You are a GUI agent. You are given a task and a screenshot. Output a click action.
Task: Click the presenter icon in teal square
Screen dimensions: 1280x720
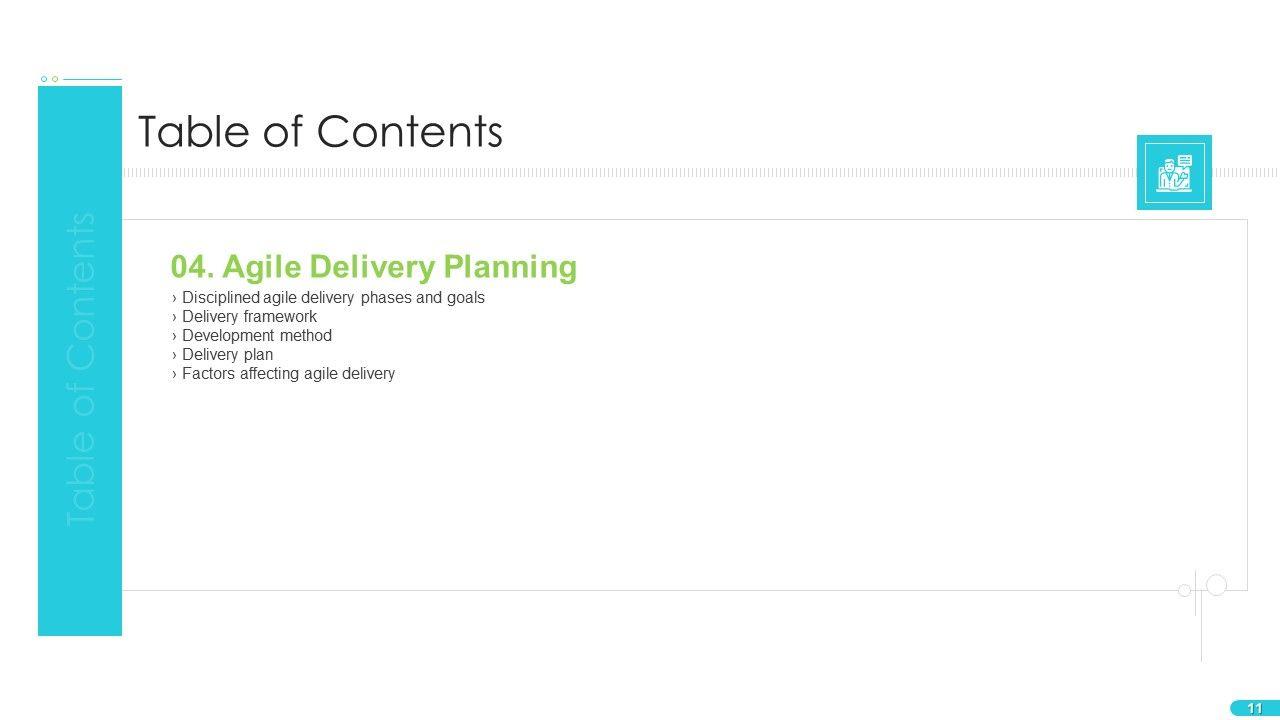click(x=1174, y=173)
